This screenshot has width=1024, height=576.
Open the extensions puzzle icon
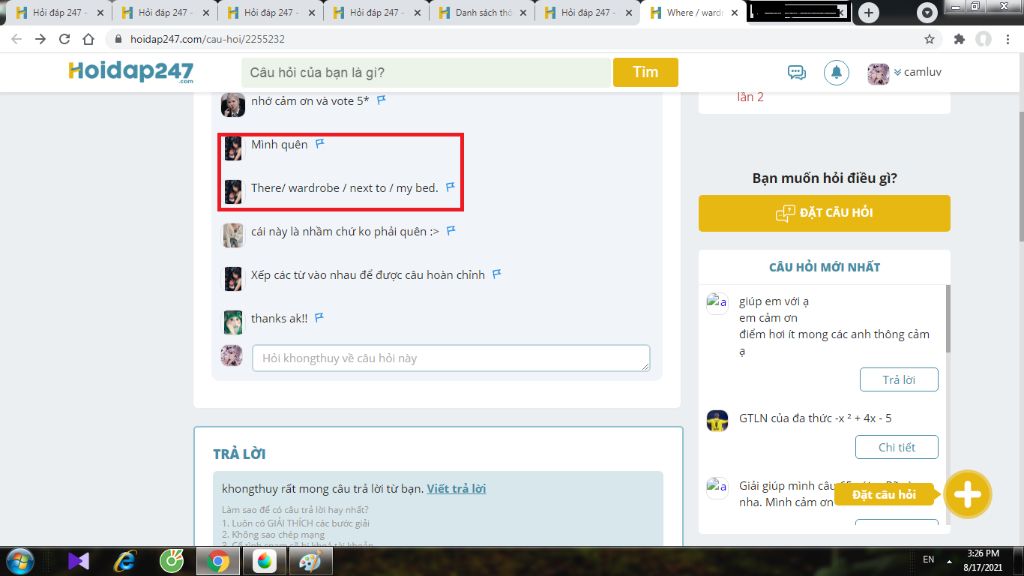click(x=959, y=39)
